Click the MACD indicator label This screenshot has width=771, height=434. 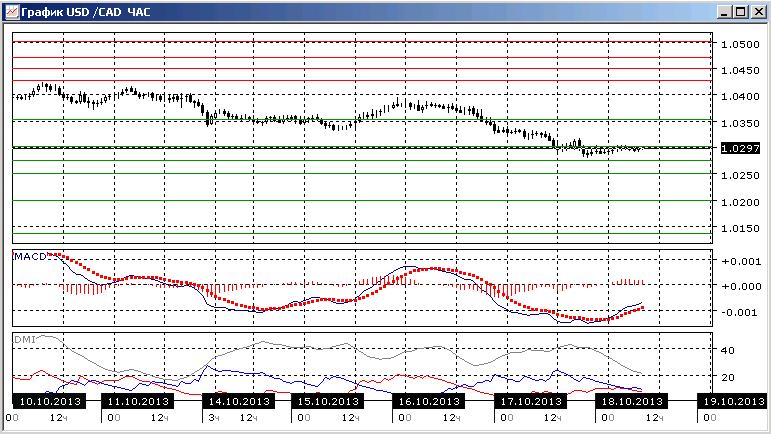click(30, 256)
